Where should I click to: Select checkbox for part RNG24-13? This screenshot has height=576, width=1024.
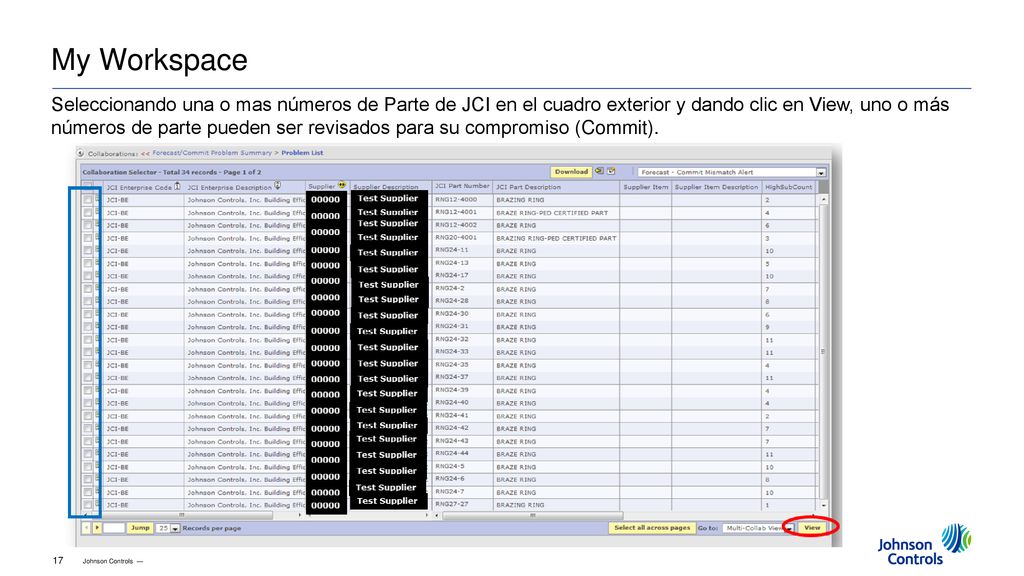tap(88, 264)
